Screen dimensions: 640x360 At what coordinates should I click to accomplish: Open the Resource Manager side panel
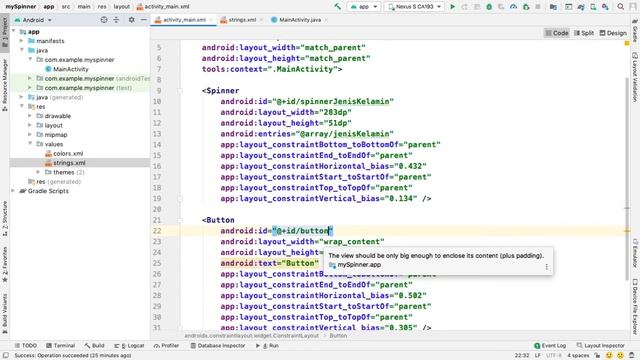[x=5, y=85]
